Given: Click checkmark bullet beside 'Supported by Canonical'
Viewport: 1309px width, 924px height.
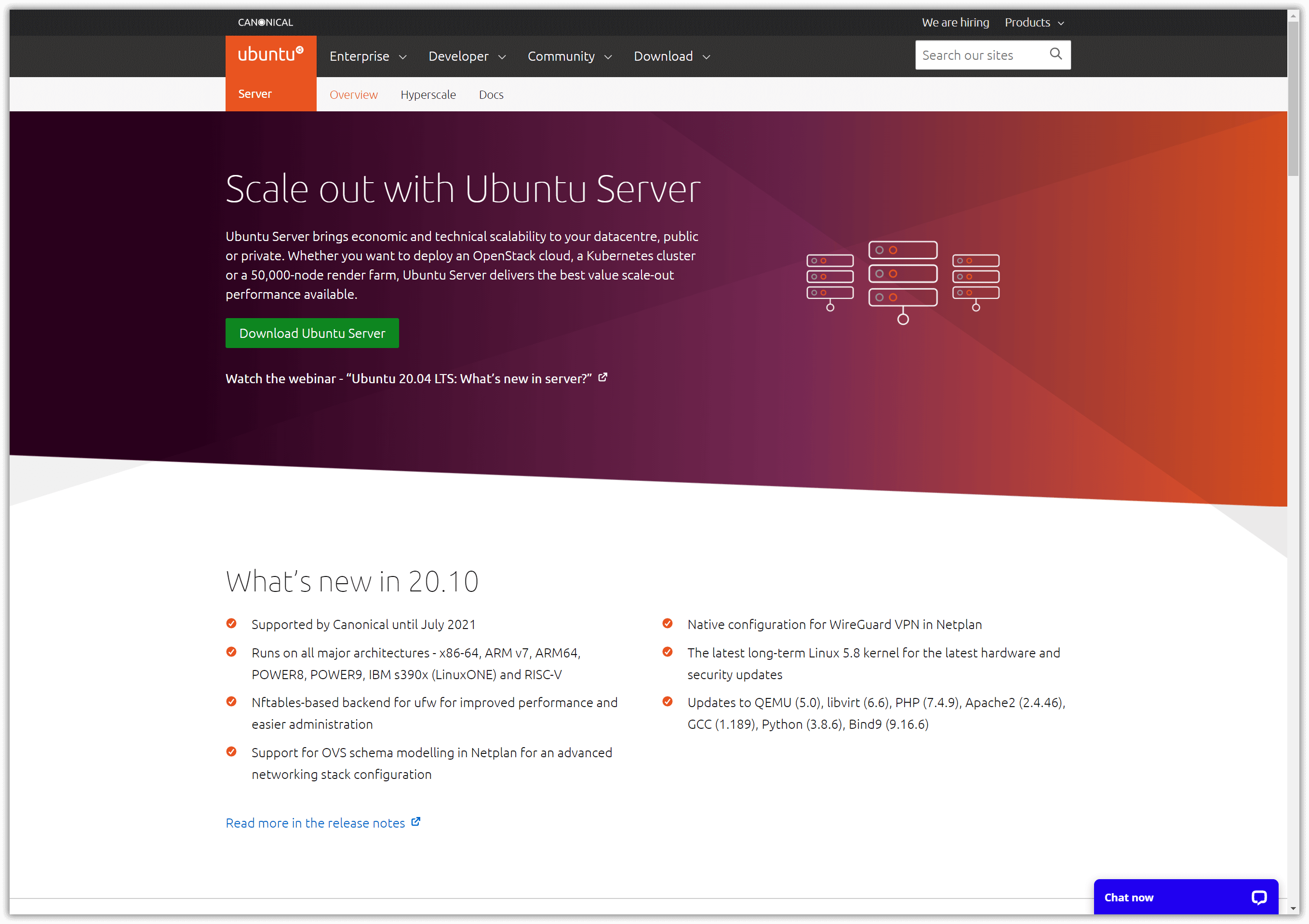Looking at the screenshot, I should [x=231, y=623].
